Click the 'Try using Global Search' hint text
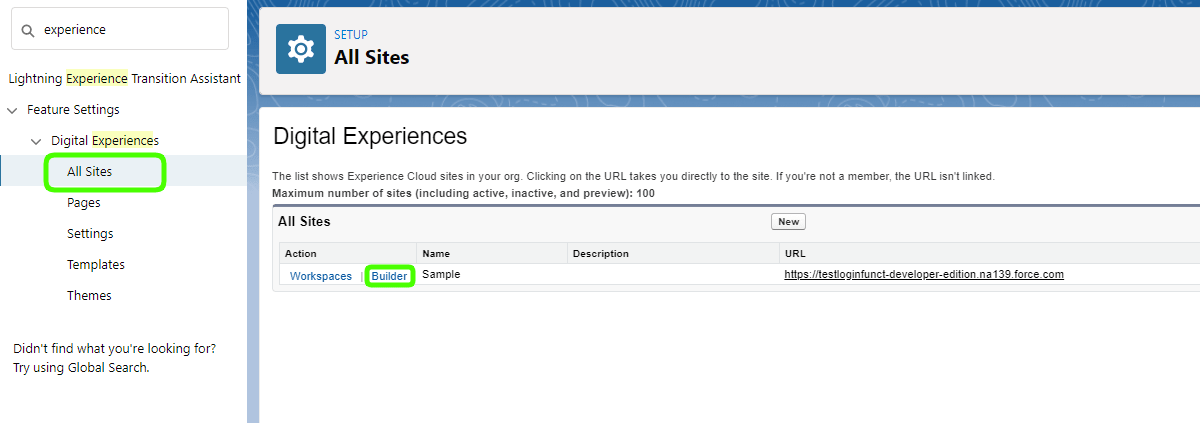 81,367
